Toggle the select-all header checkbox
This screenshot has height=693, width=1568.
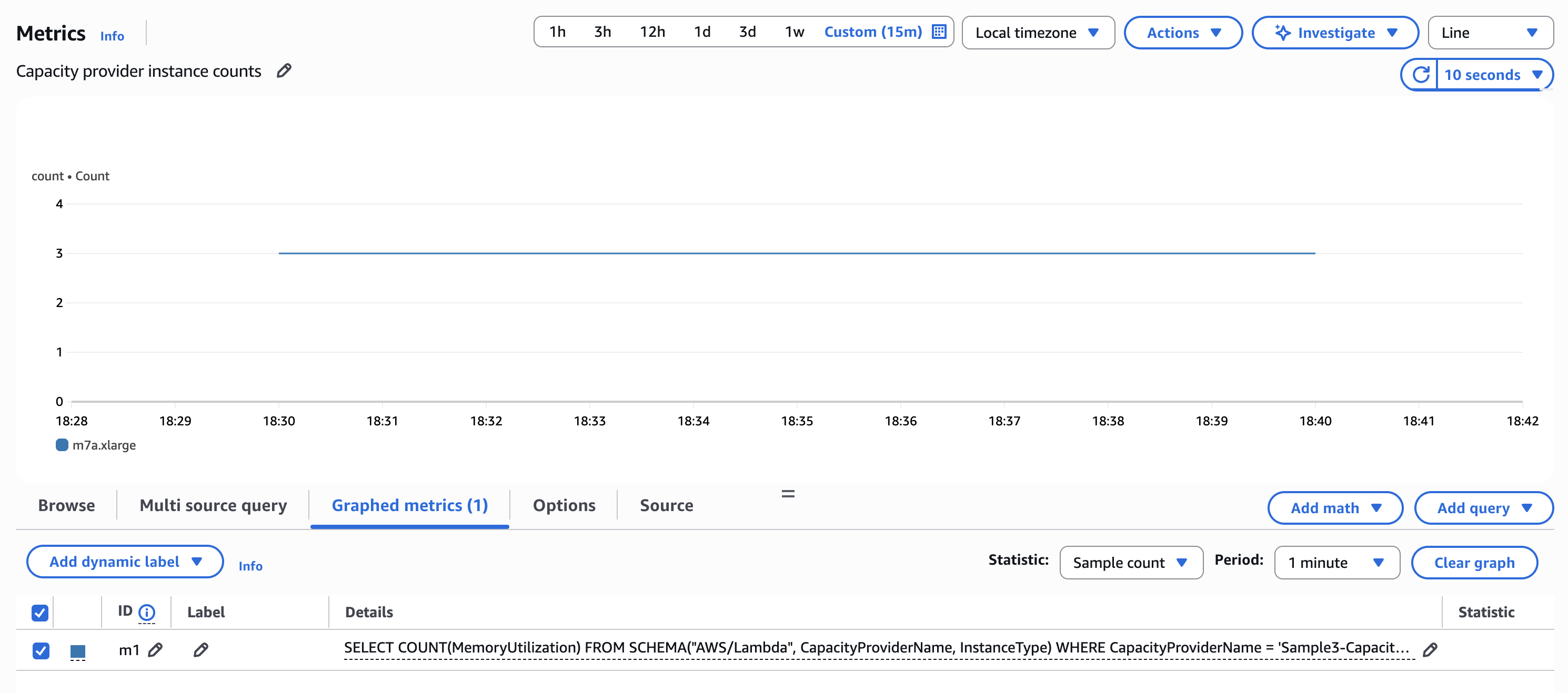point(40,612)
